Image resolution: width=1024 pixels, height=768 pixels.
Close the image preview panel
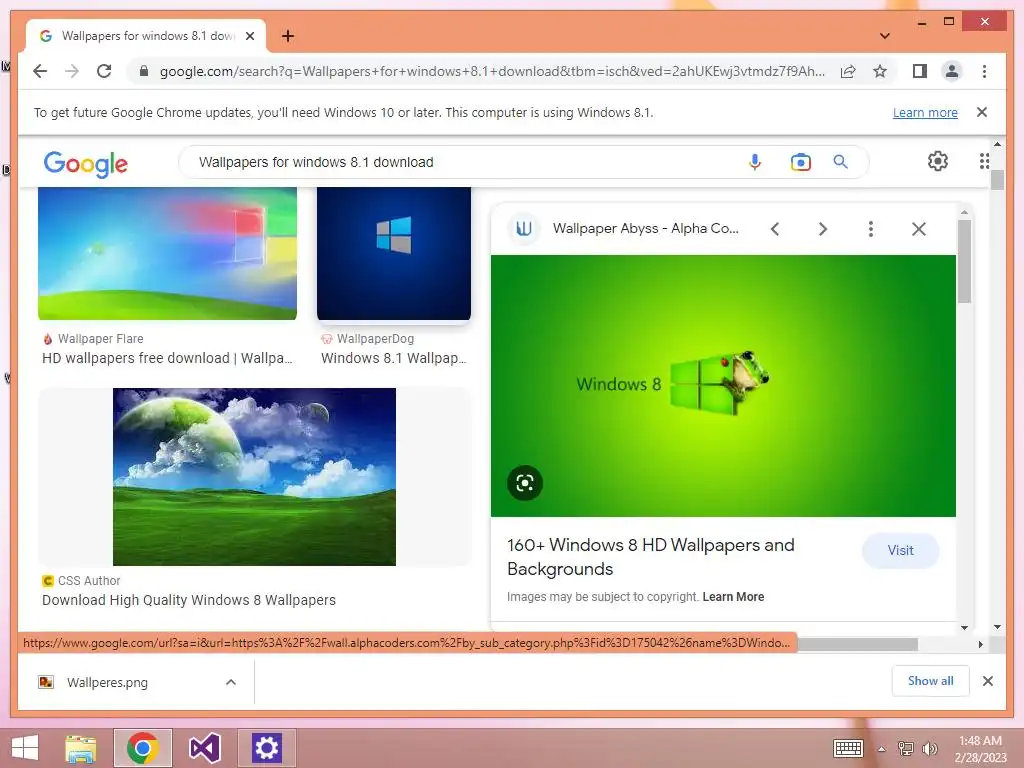click(x=919, y=229)
